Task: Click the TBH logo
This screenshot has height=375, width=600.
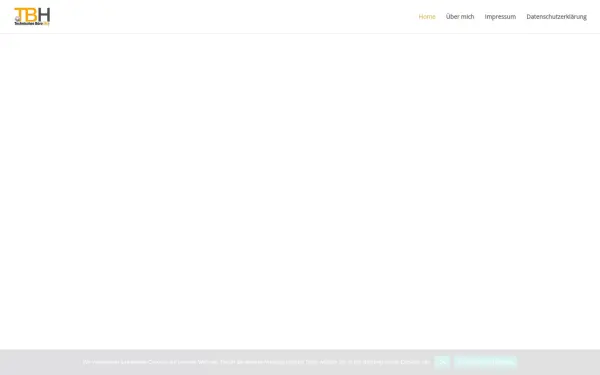Action: point(32,16)
